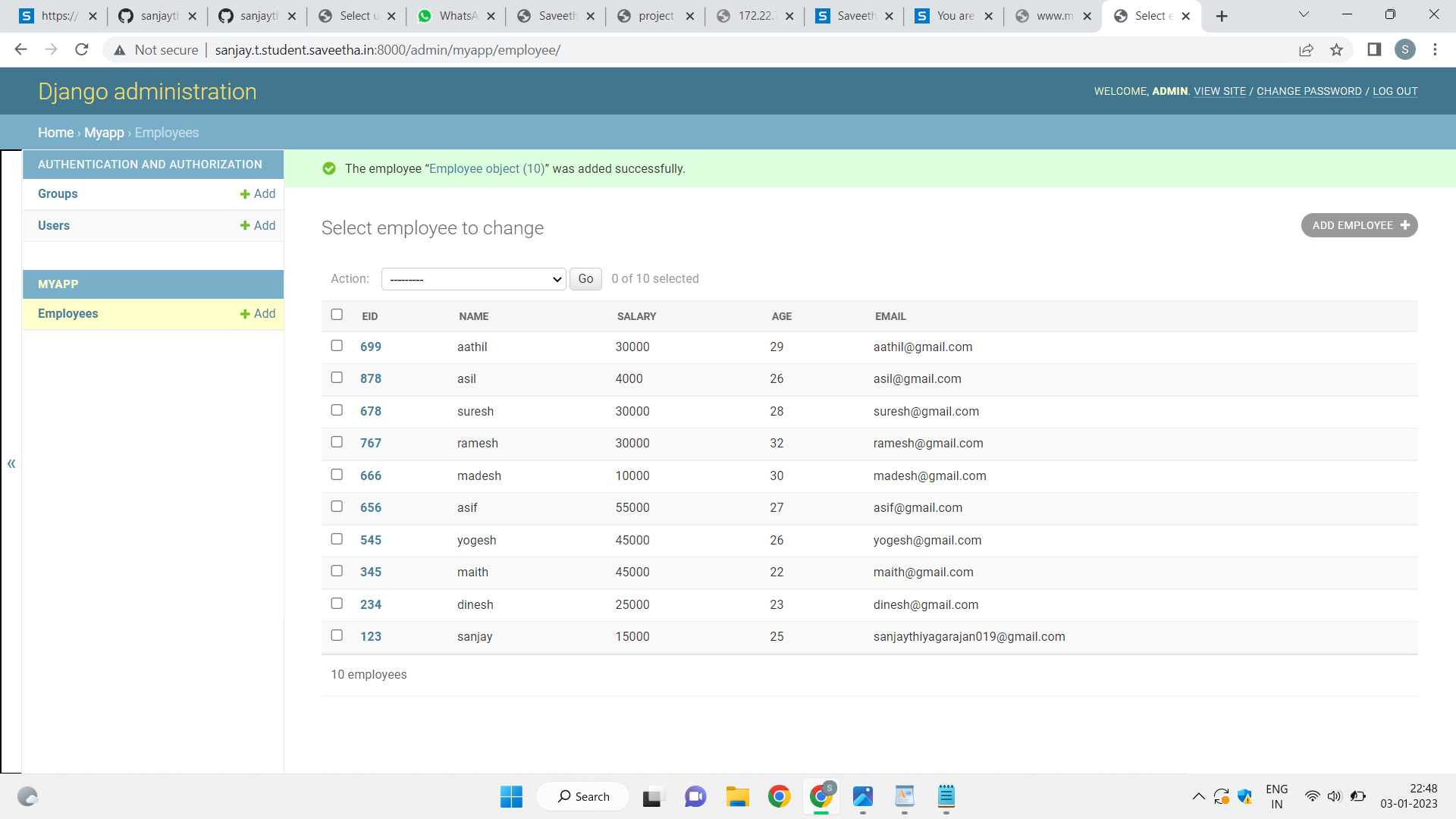Toggle the browser side panel icon
Image resolution: width=1456 pixels, height=819 pixels.
[1374, 50]
